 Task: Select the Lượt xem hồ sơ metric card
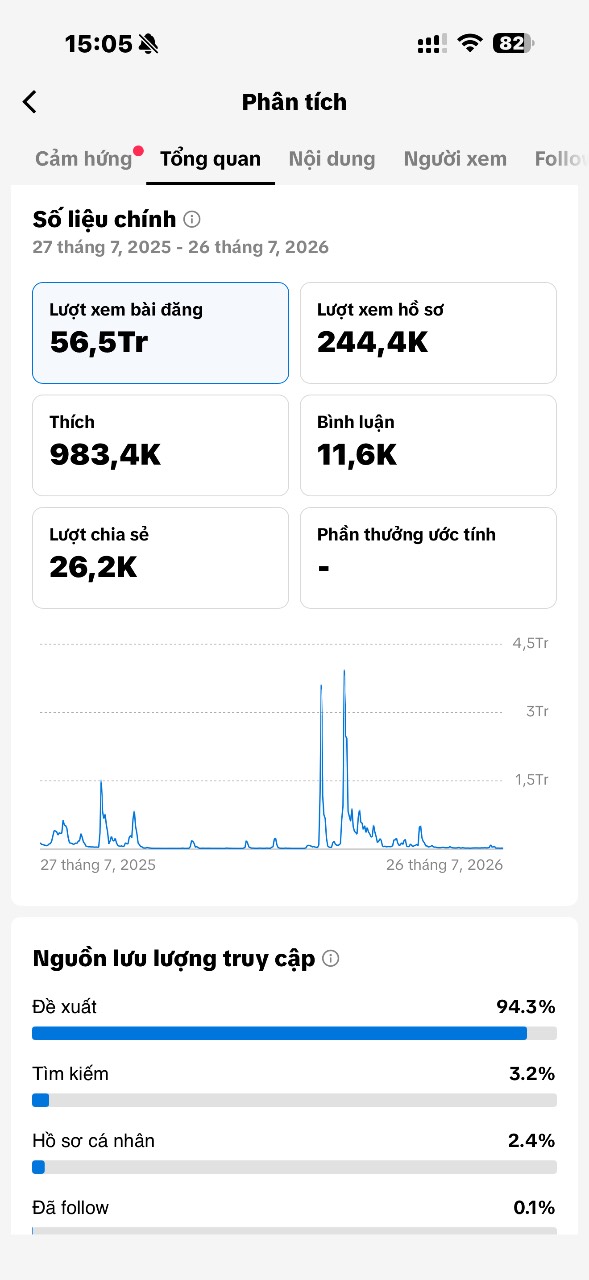point(428,333)
